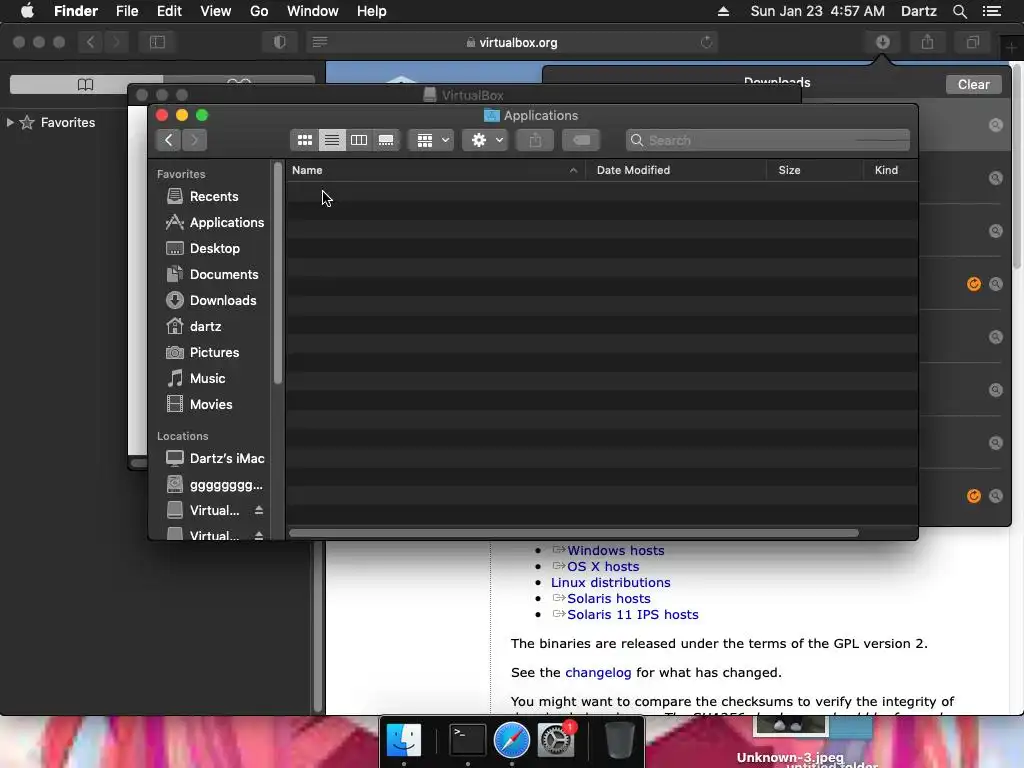Open the Window menu
1024x768 pixels.
click(312, 11)
